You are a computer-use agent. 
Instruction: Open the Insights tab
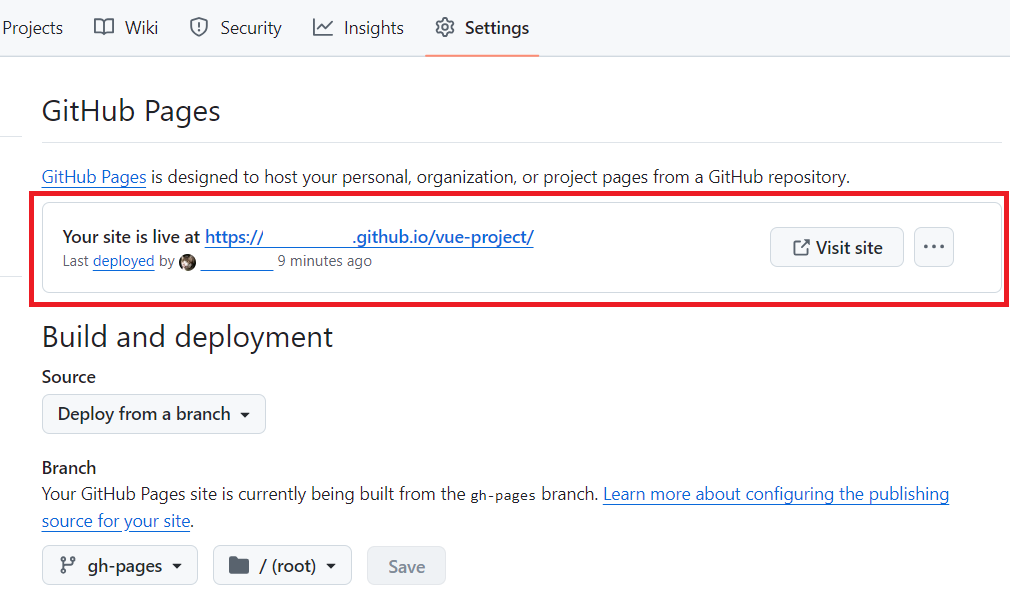tap(358, 28)
